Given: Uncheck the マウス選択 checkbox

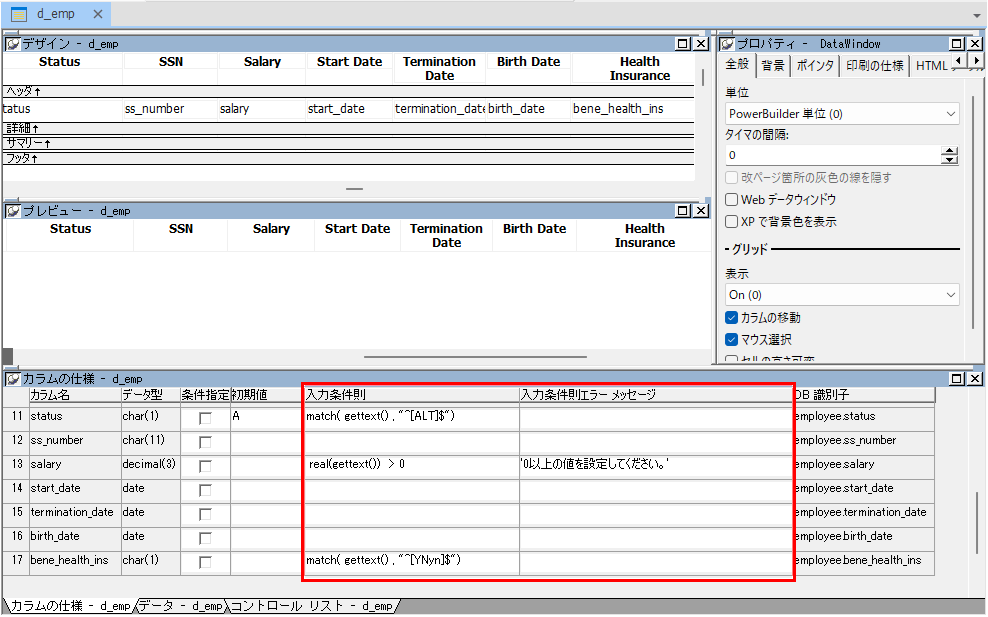Looking at the screenshot, I should point(732,340).
